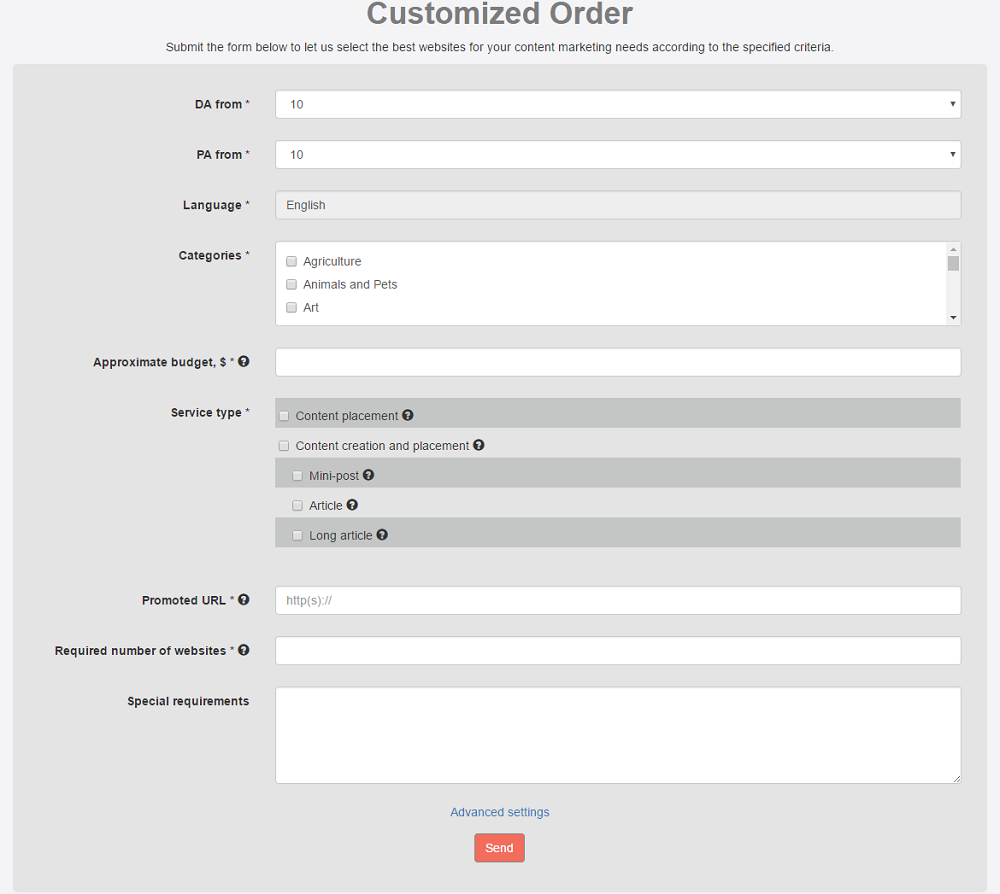Click the Categories list scrollbar thumb
Screen dimensions: 1000x894
[953, 263]
